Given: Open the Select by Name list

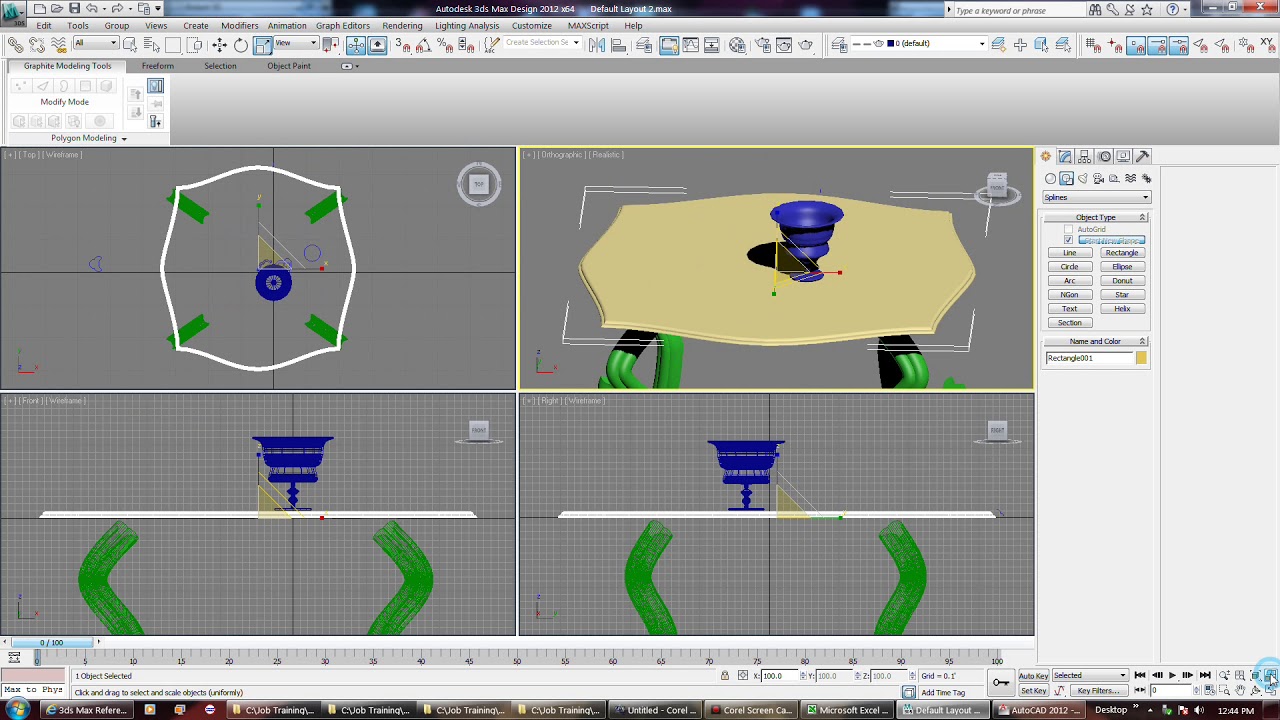Looking at the screenshot, I should (x=152, y=45).
